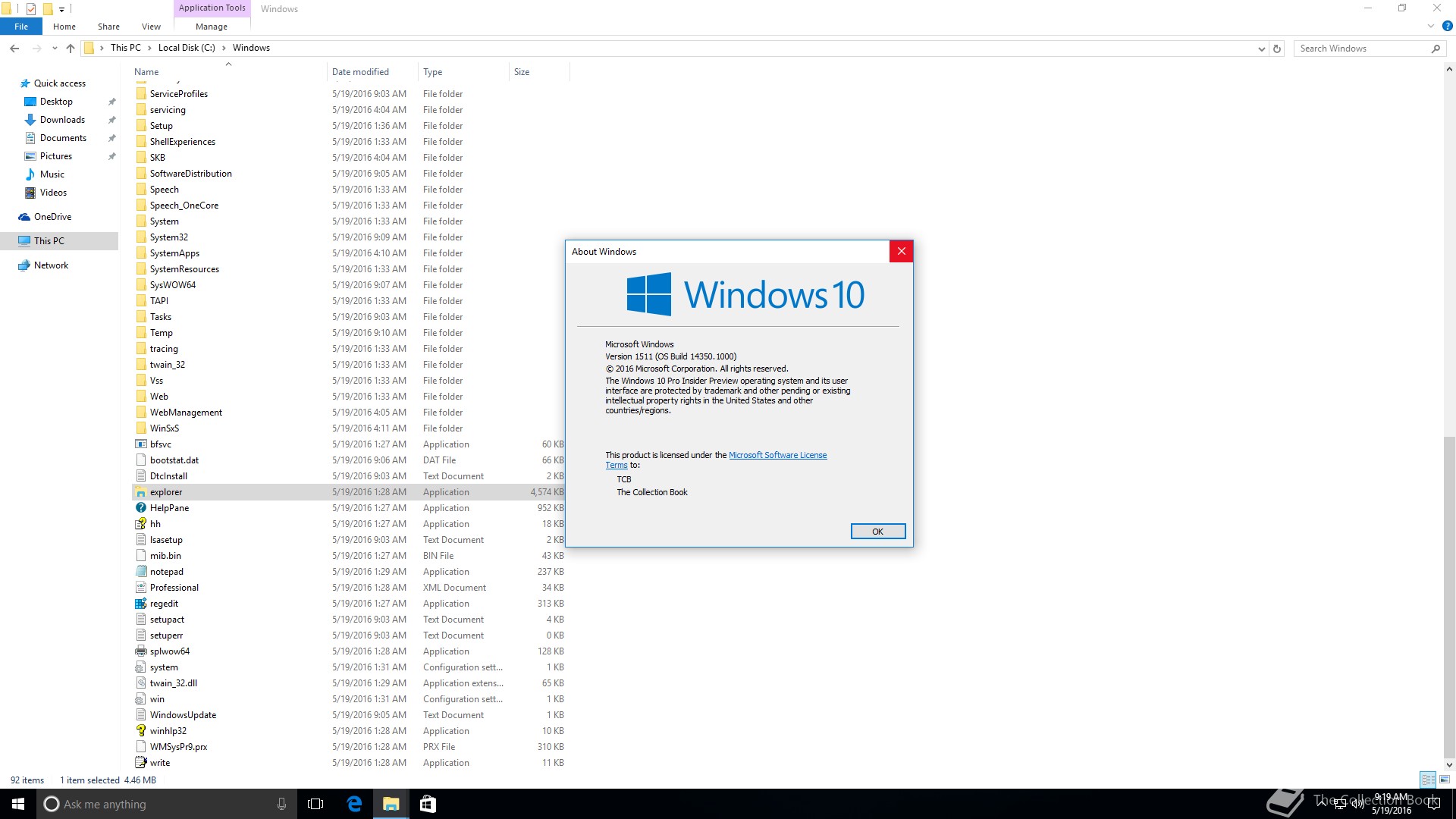Expand the This PC breadcrumb chevron

[x=149, y=48]
